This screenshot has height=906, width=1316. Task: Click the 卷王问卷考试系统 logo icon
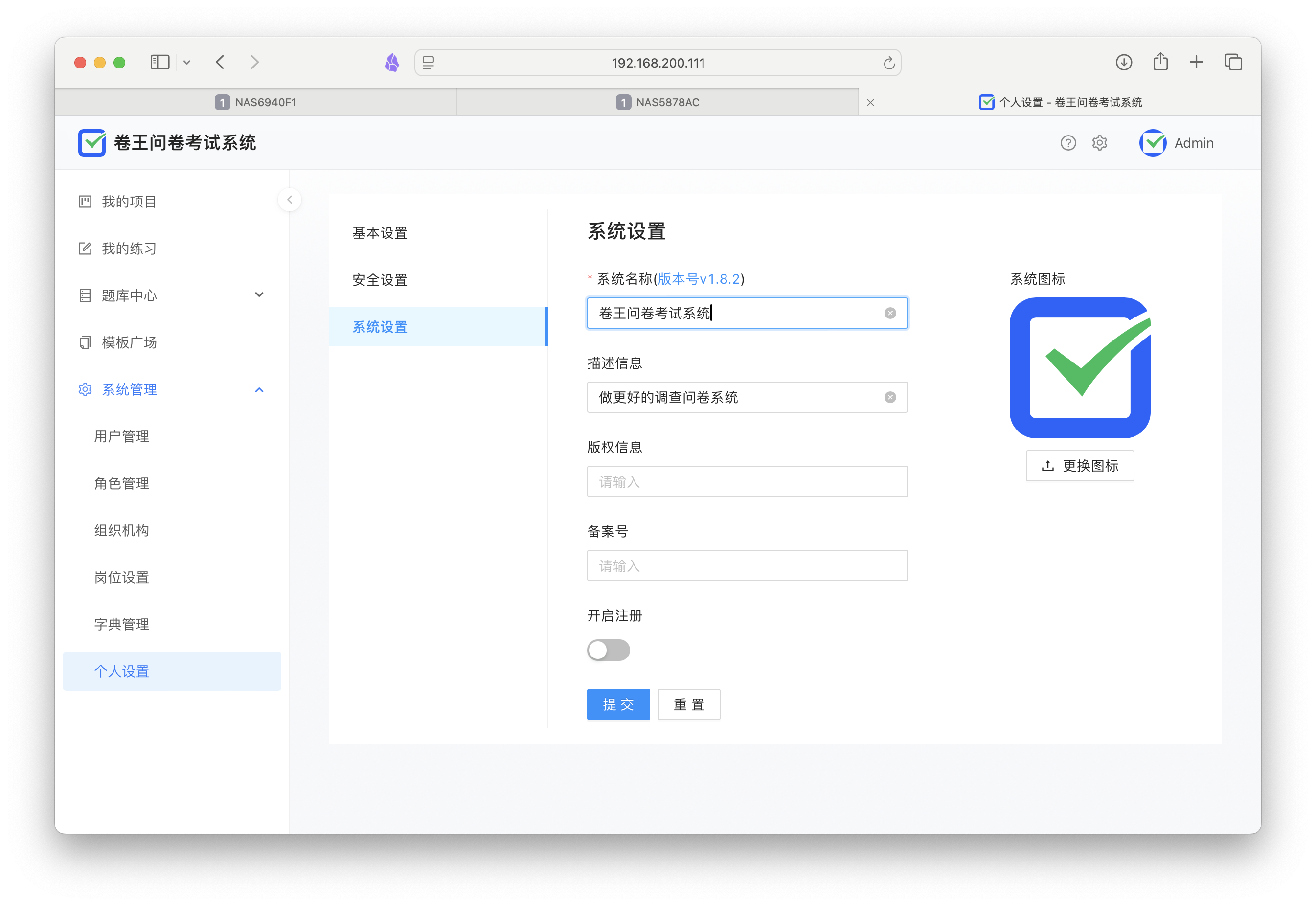92,142
